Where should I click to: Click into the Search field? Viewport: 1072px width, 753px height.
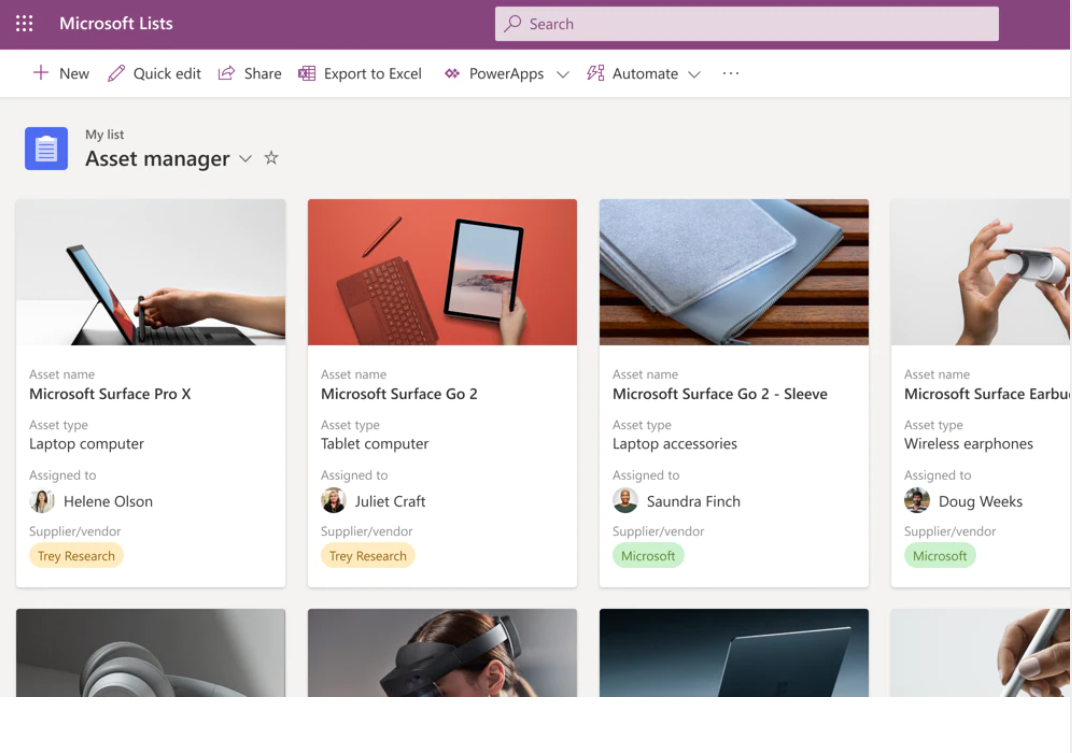point(747,23)
